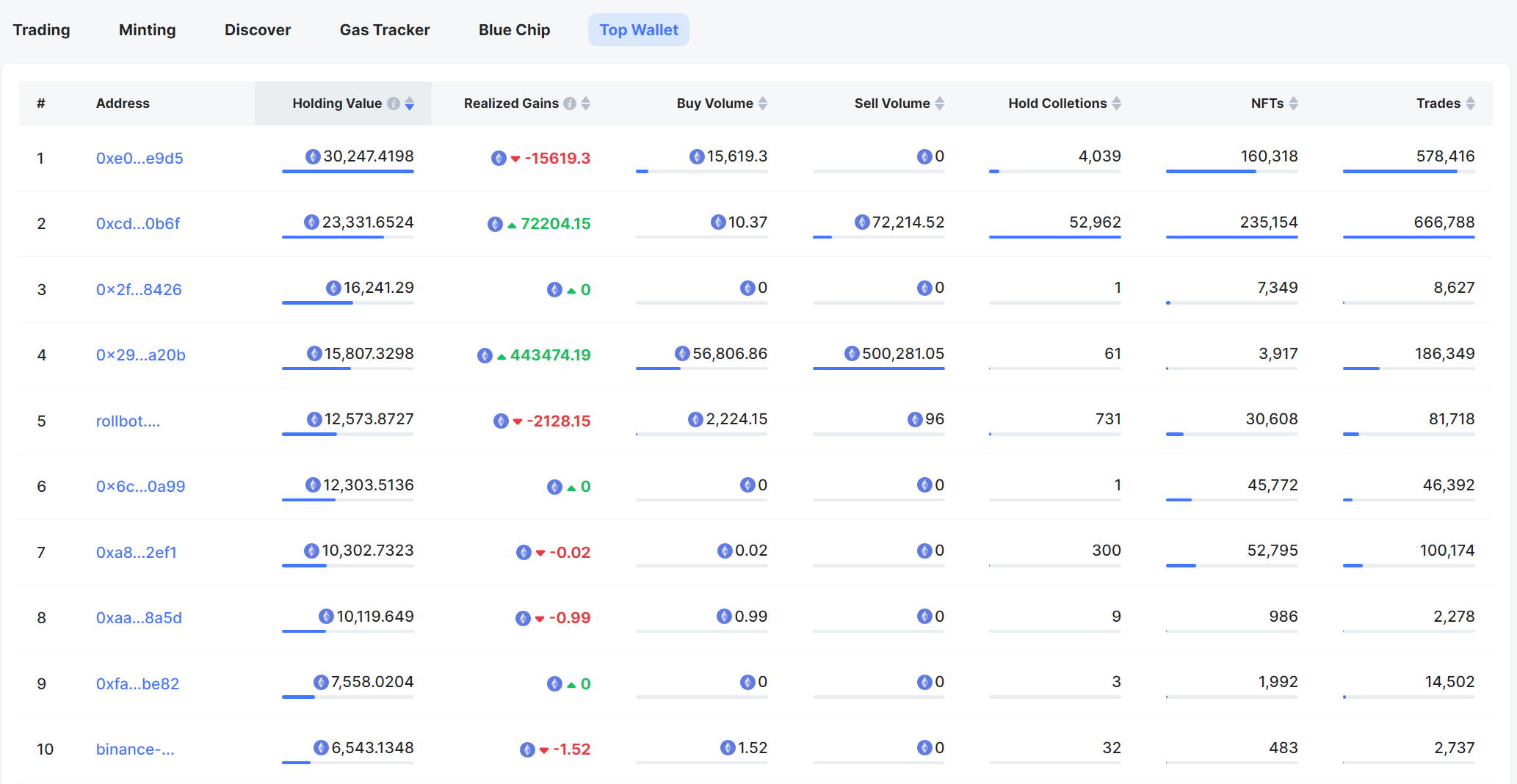
Task: Click ETH icon beside 56,806.86 buy volume
Action: (x=682, y=354)
